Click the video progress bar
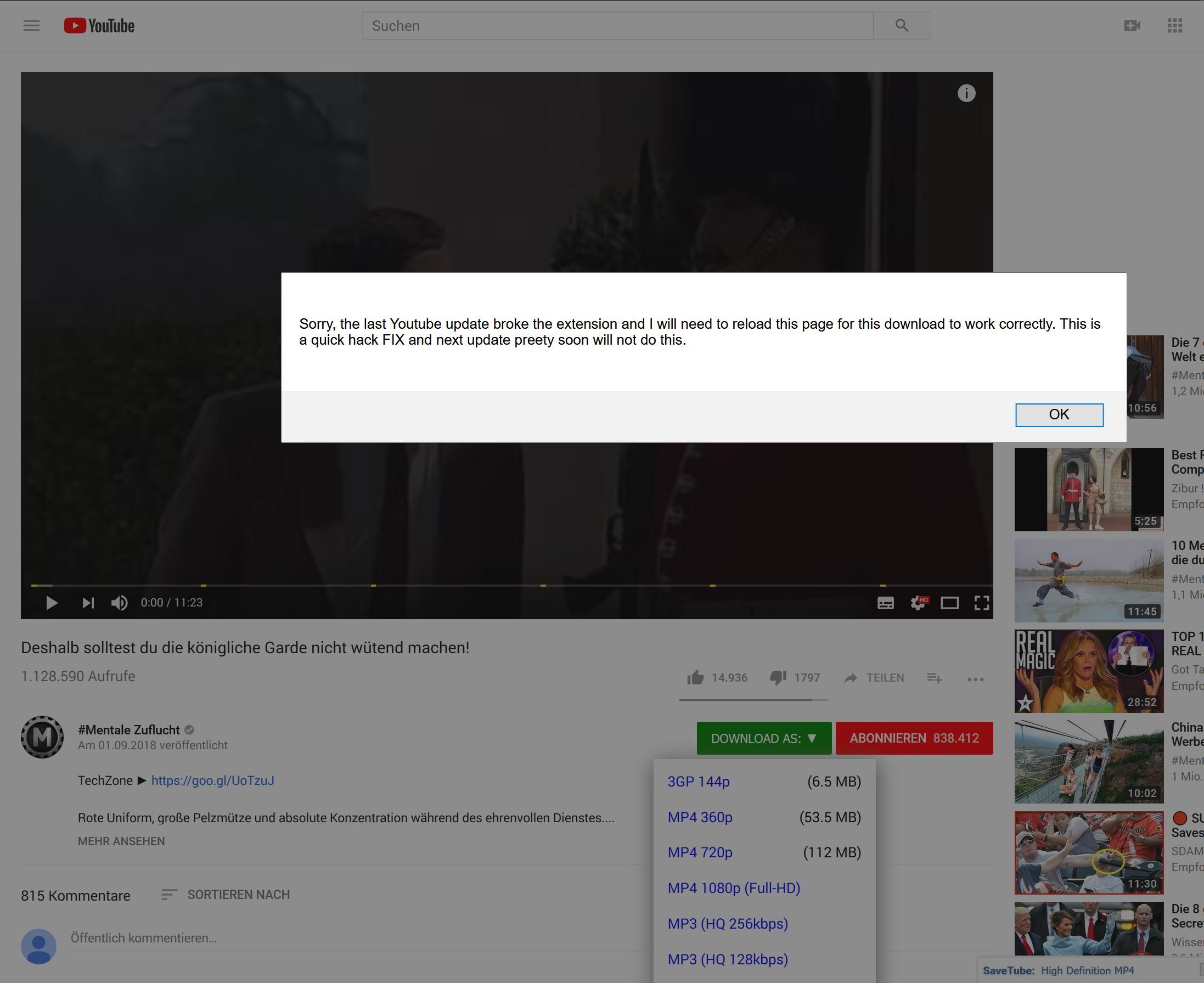This screenshot has height=983, width=1204. pos(509,585)
